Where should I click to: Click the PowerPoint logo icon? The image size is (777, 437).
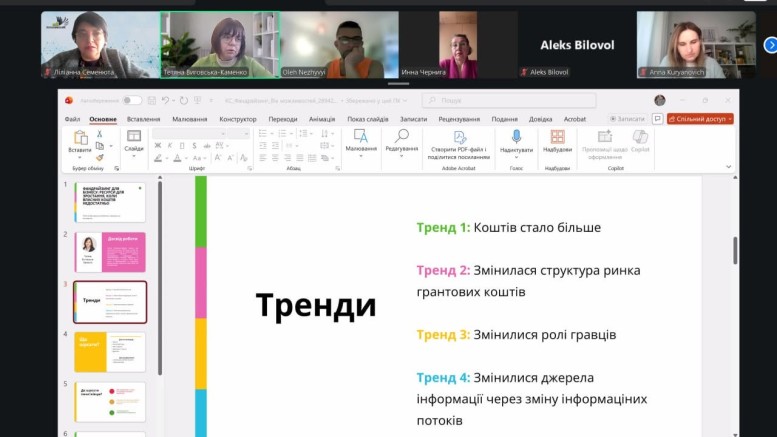tap(69, 101)
